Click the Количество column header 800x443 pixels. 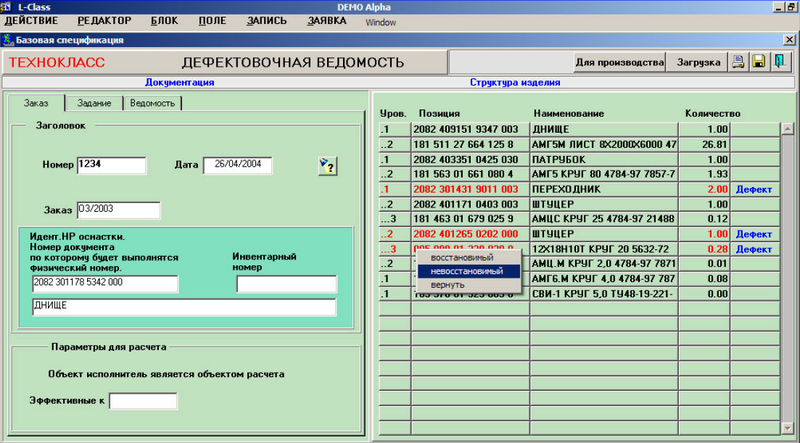click(712, 113)
